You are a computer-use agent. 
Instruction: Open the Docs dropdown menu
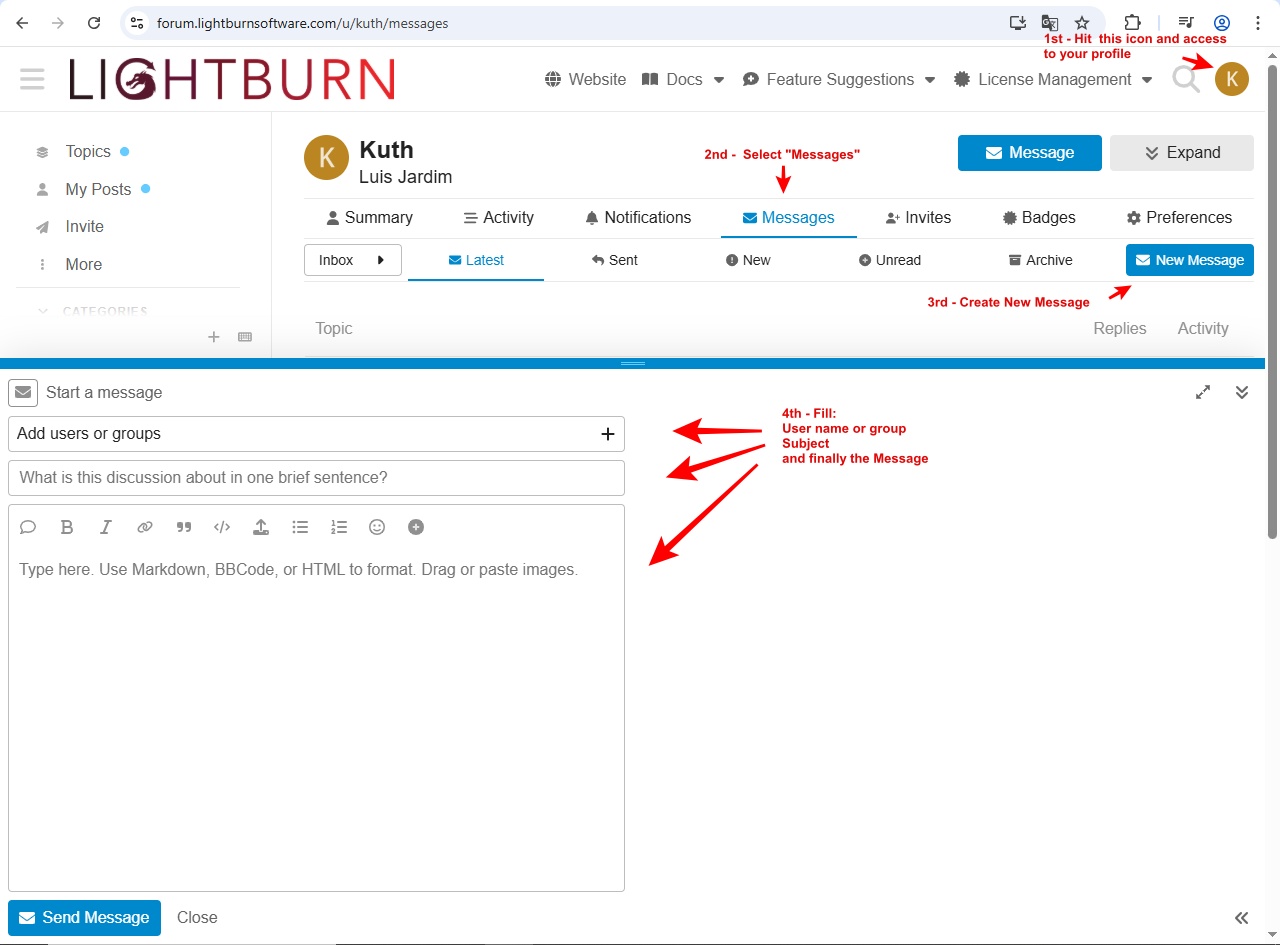tap(683, 79)
